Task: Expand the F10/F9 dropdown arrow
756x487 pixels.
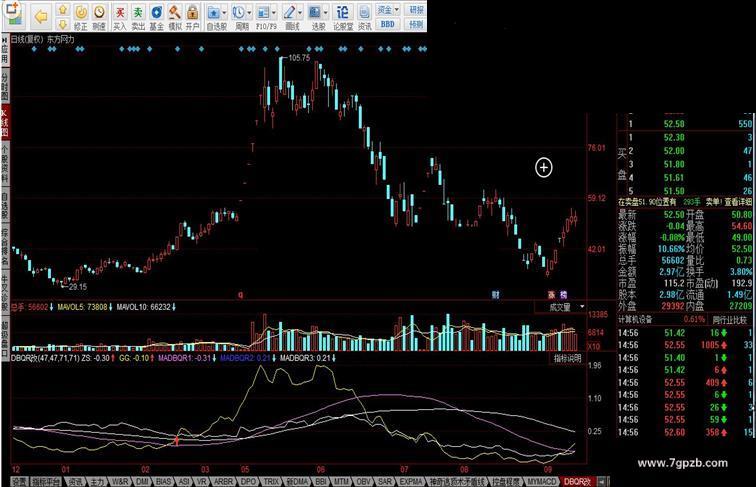Action: pyautogui.click(x=274, y=13)
